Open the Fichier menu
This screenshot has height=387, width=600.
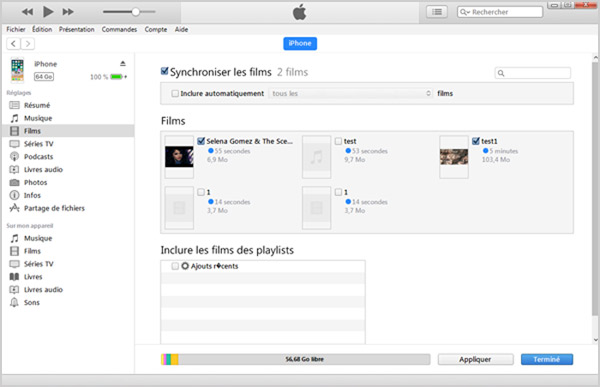coord(16,29)
